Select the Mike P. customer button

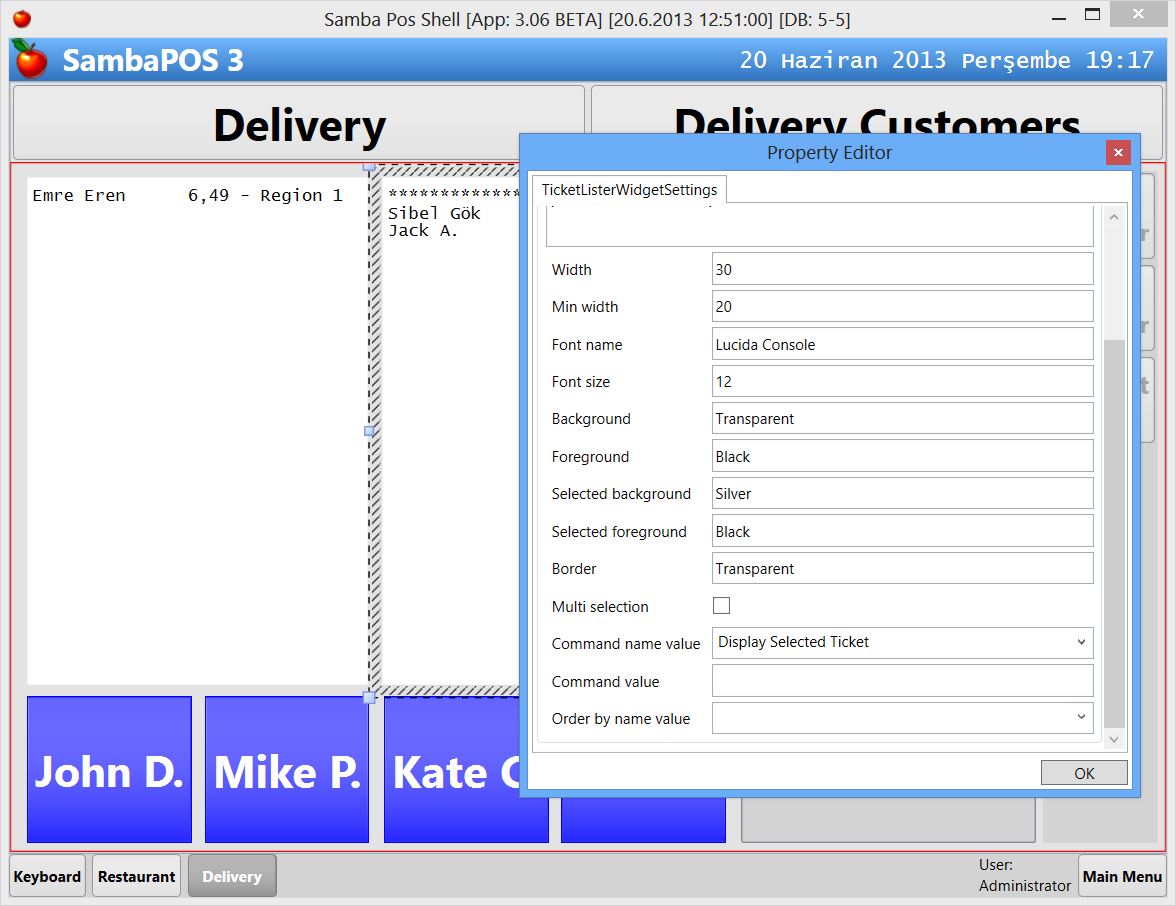pos(287,770)
